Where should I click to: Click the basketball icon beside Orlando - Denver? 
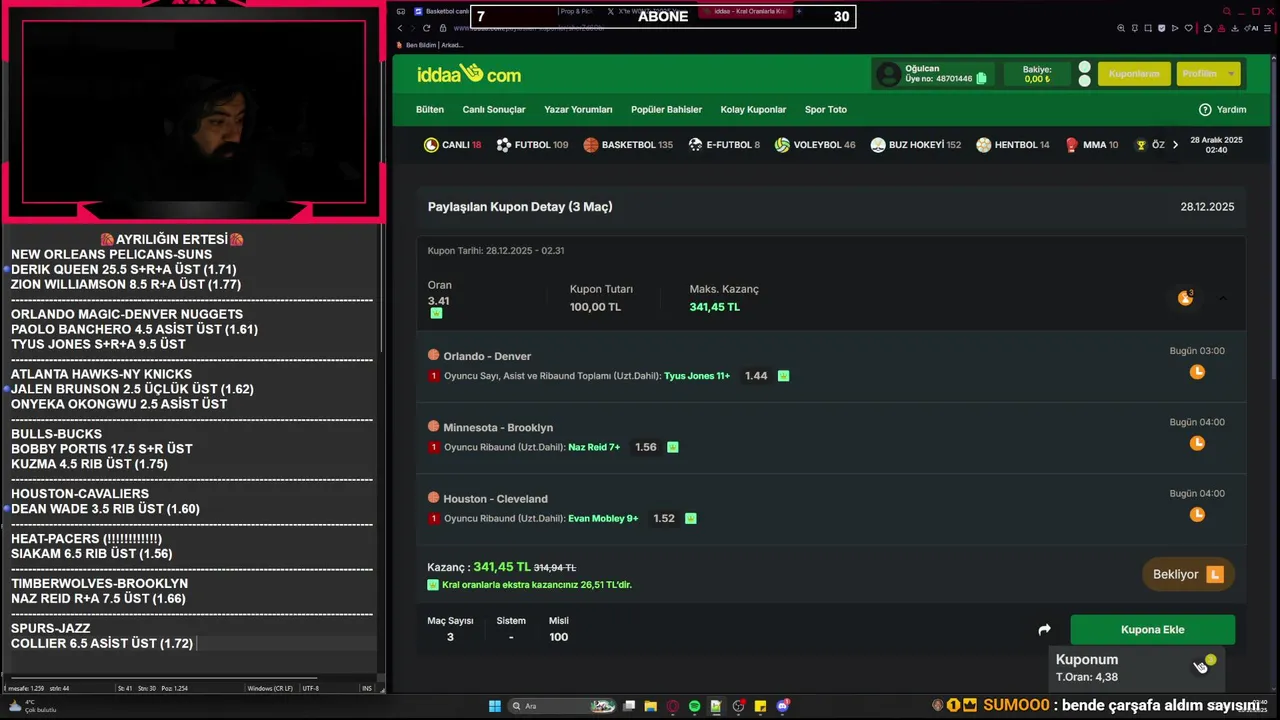(x=434, y=355)
